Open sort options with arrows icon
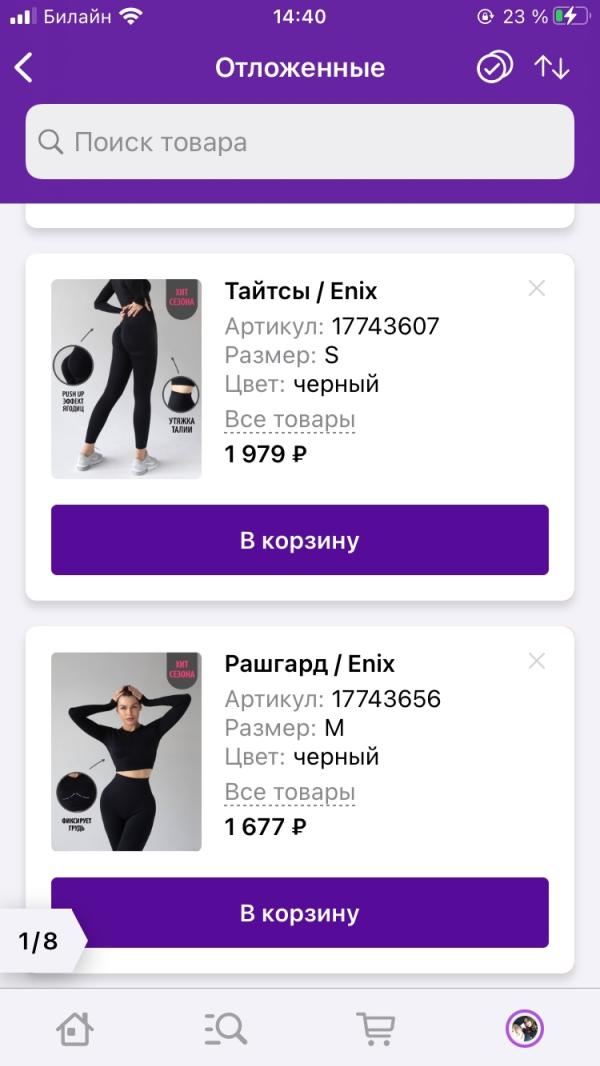Image resolution: width=600 pixels, height=1066 pixels. click(551, 68)
